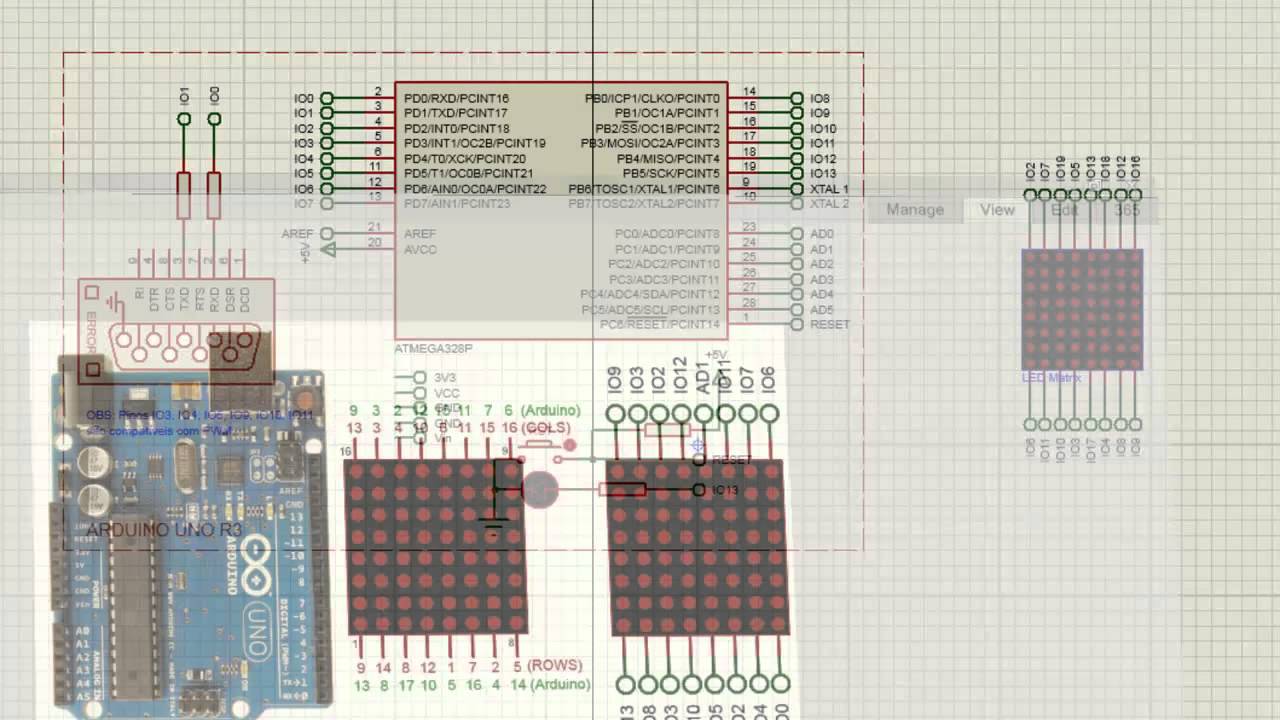Open the View tab

point(997,210)
